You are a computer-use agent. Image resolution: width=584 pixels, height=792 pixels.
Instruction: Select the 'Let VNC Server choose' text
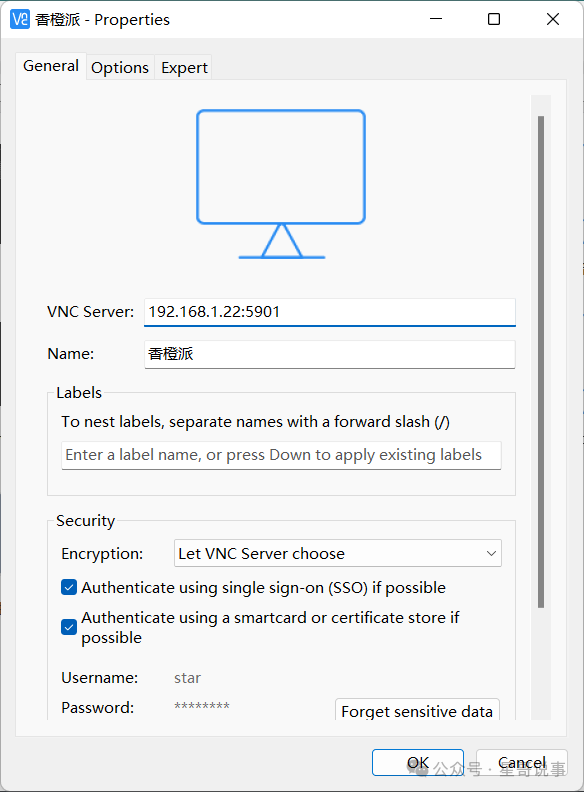(261, 554)
